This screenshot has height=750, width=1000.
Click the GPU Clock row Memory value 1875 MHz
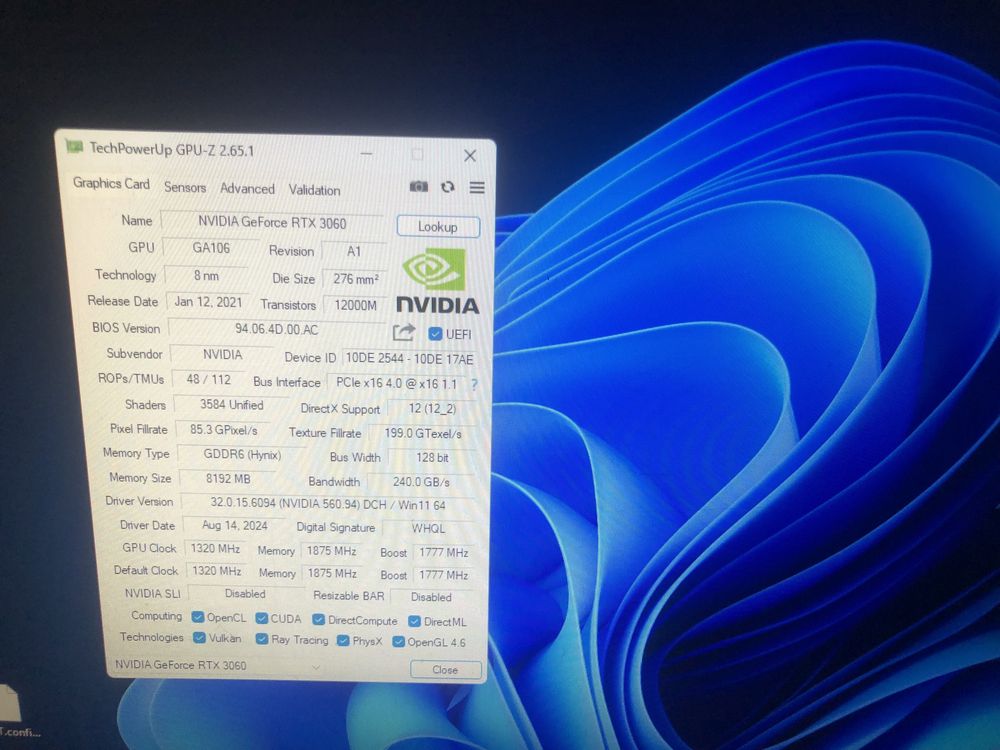tap(332, 551)
